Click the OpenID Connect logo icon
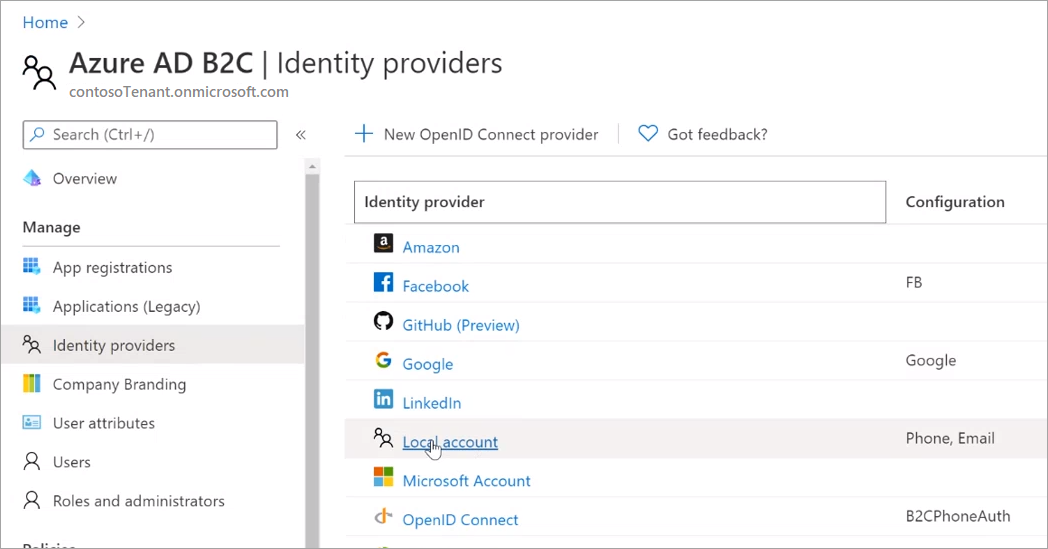The height and width of the screenshot is (549, 1048). point(383,516)
